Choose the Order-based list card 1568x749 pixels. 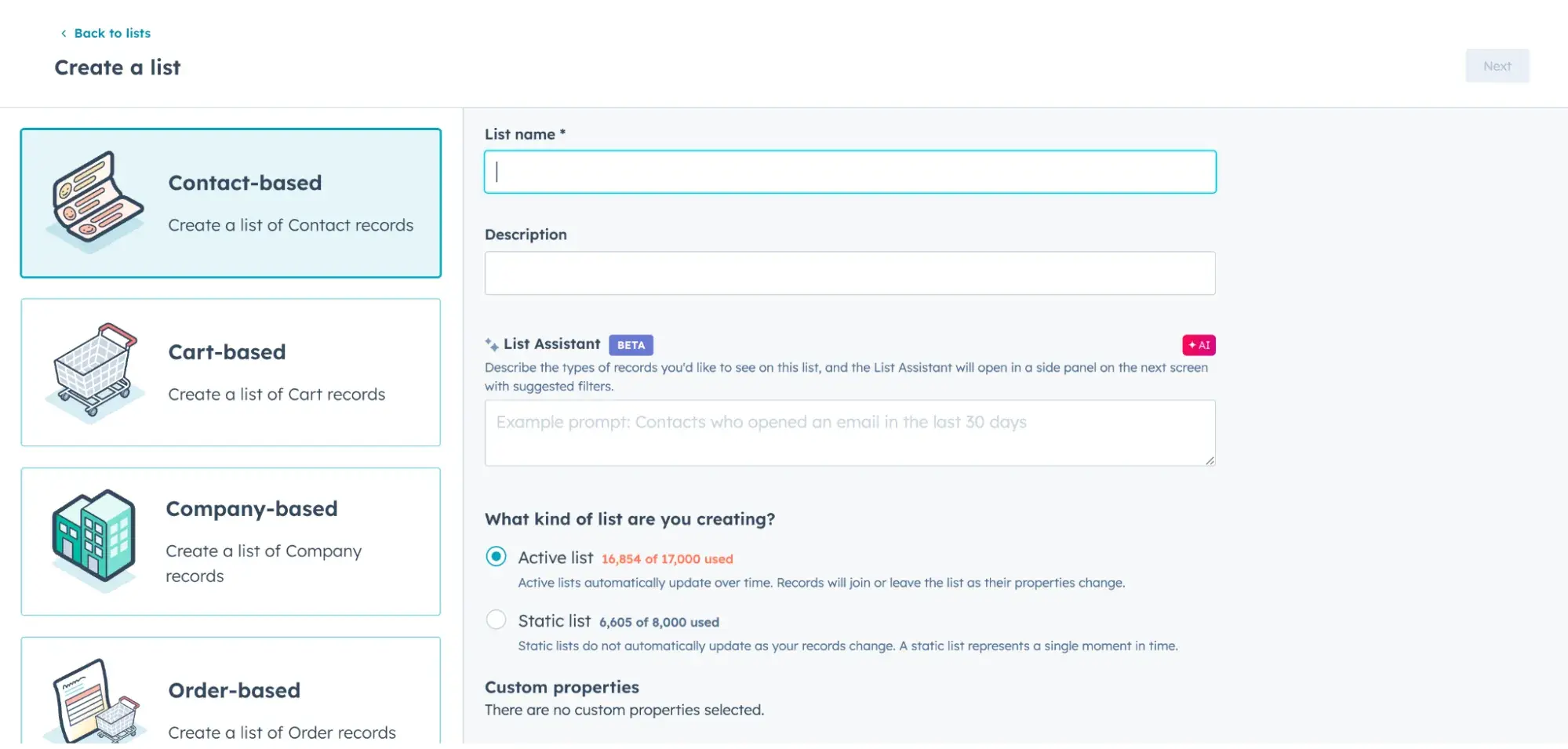pos(231,690)
